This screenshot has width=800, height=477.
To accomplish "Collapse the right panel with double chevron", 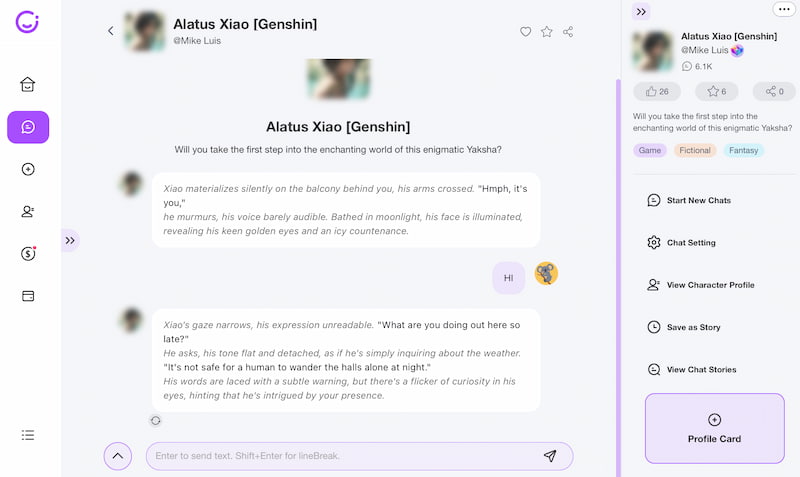I will click(x=642, y=12).
